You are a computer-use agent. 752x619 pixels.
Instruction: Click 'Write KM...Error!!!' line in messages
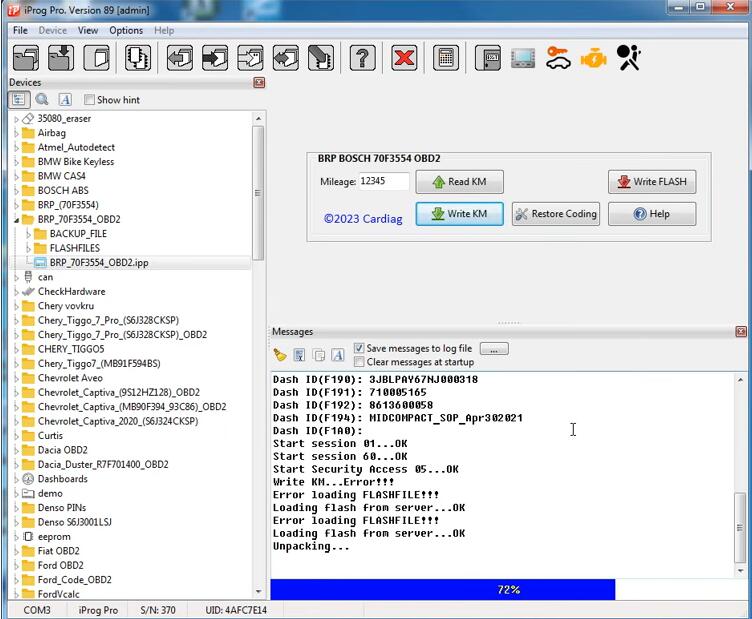point(333,482)
